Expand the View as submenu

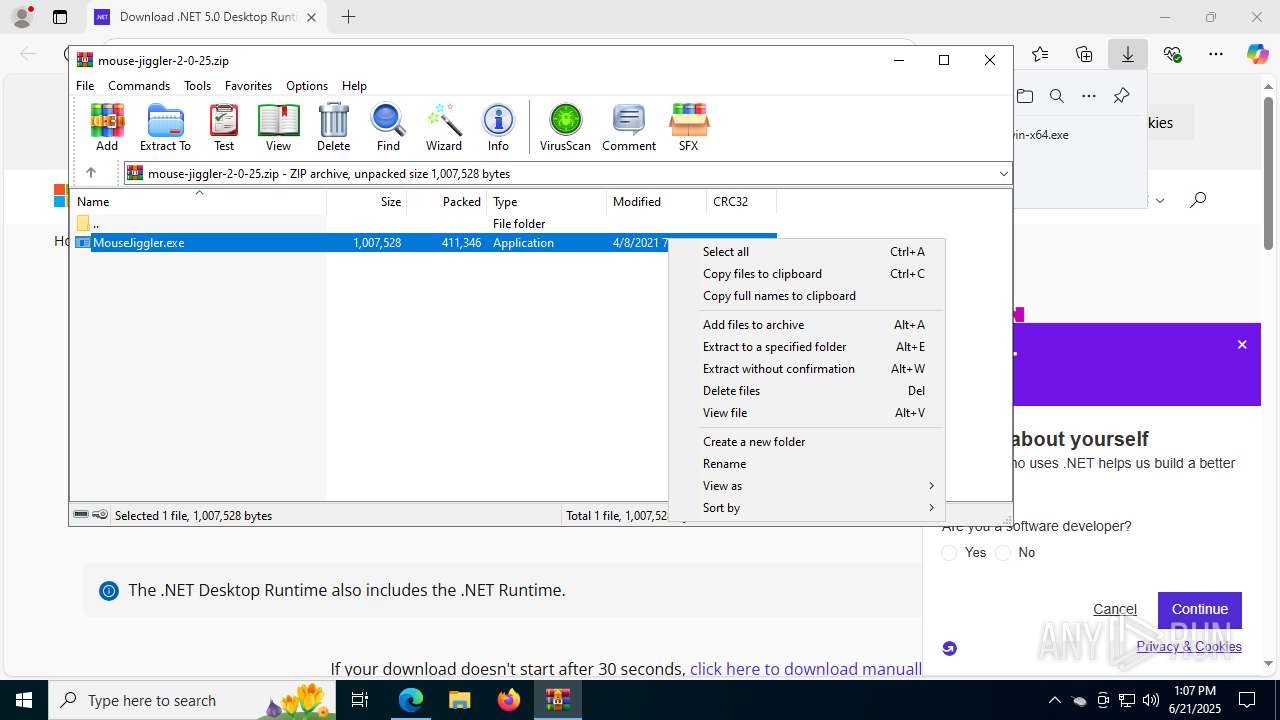pos(807,486)
